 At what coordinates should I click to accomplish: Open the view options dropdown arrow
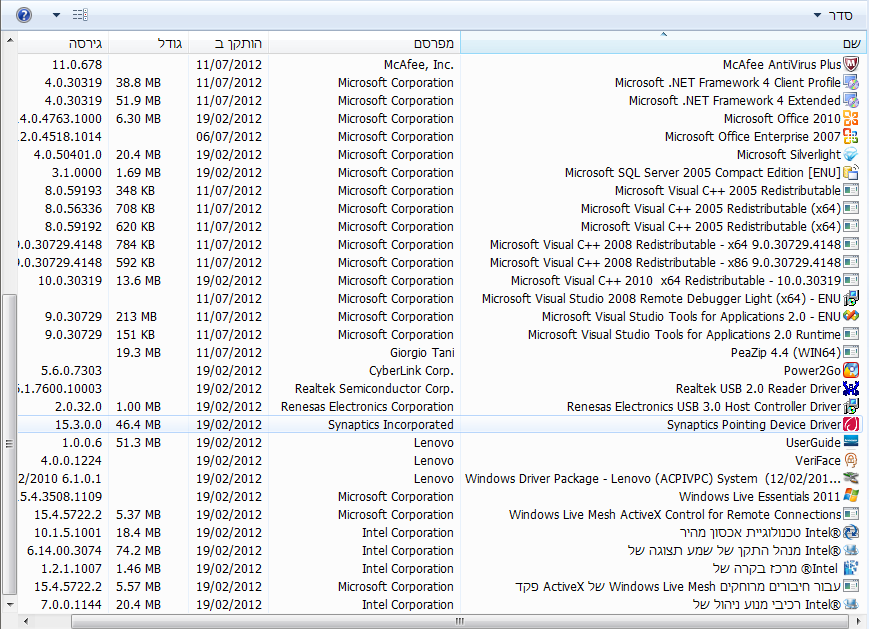56,15
